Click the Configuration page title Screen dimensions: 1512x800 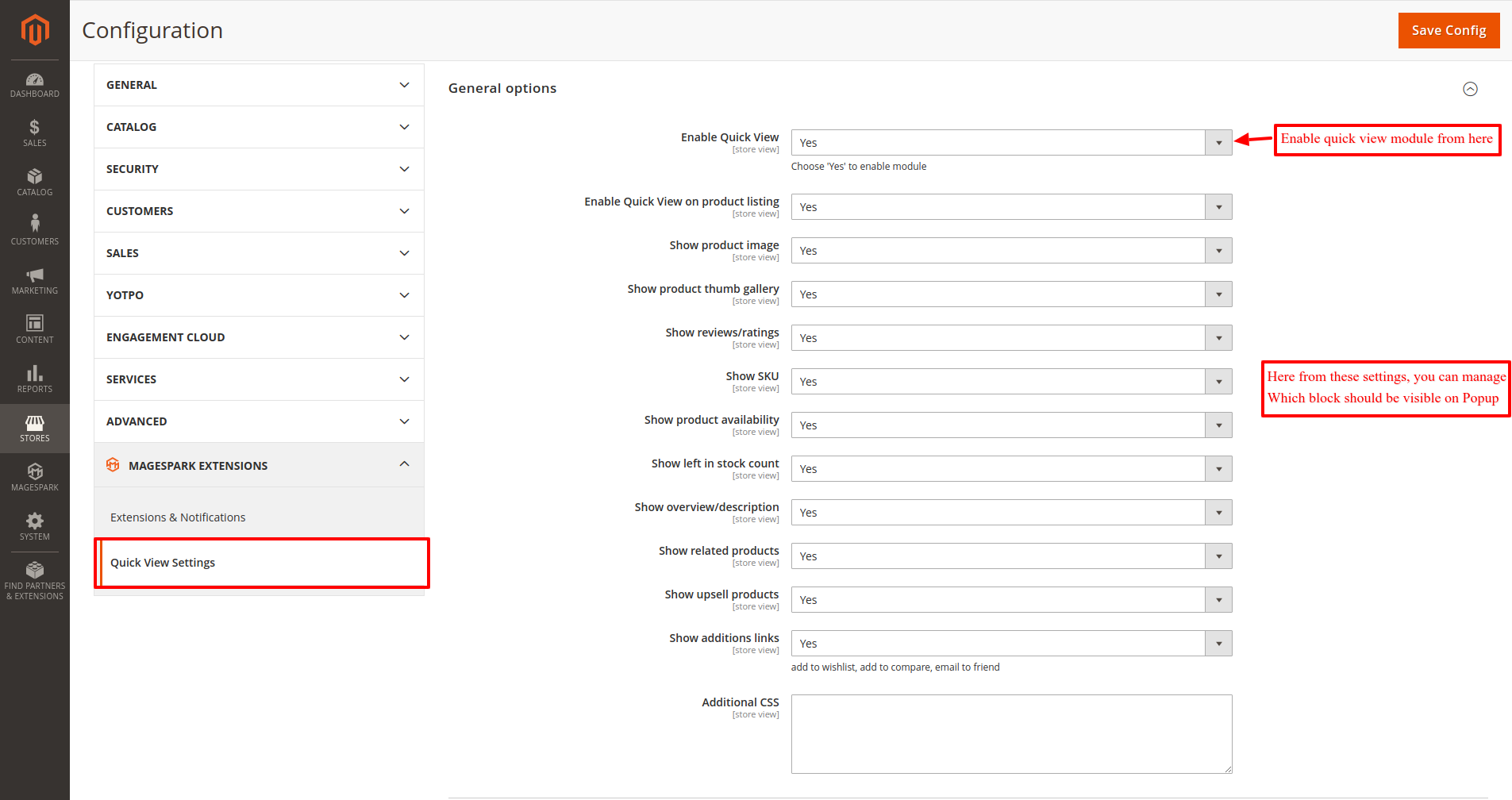[152, 30]
